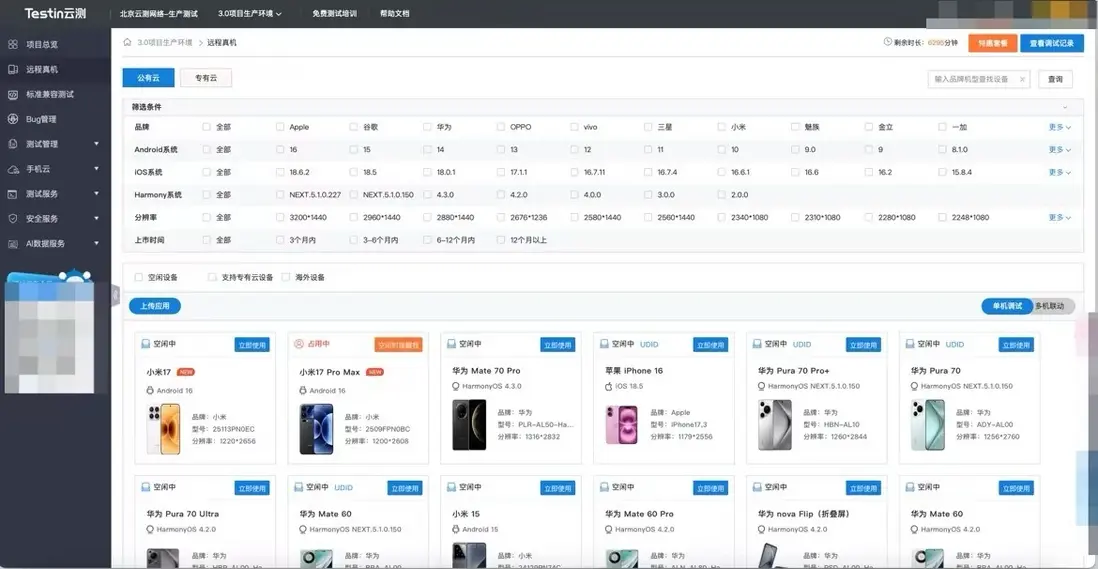The image size is (1098, 569).
Task: Click occupied status icon on 小米17 Pro Max
Action: click(299, 344)
